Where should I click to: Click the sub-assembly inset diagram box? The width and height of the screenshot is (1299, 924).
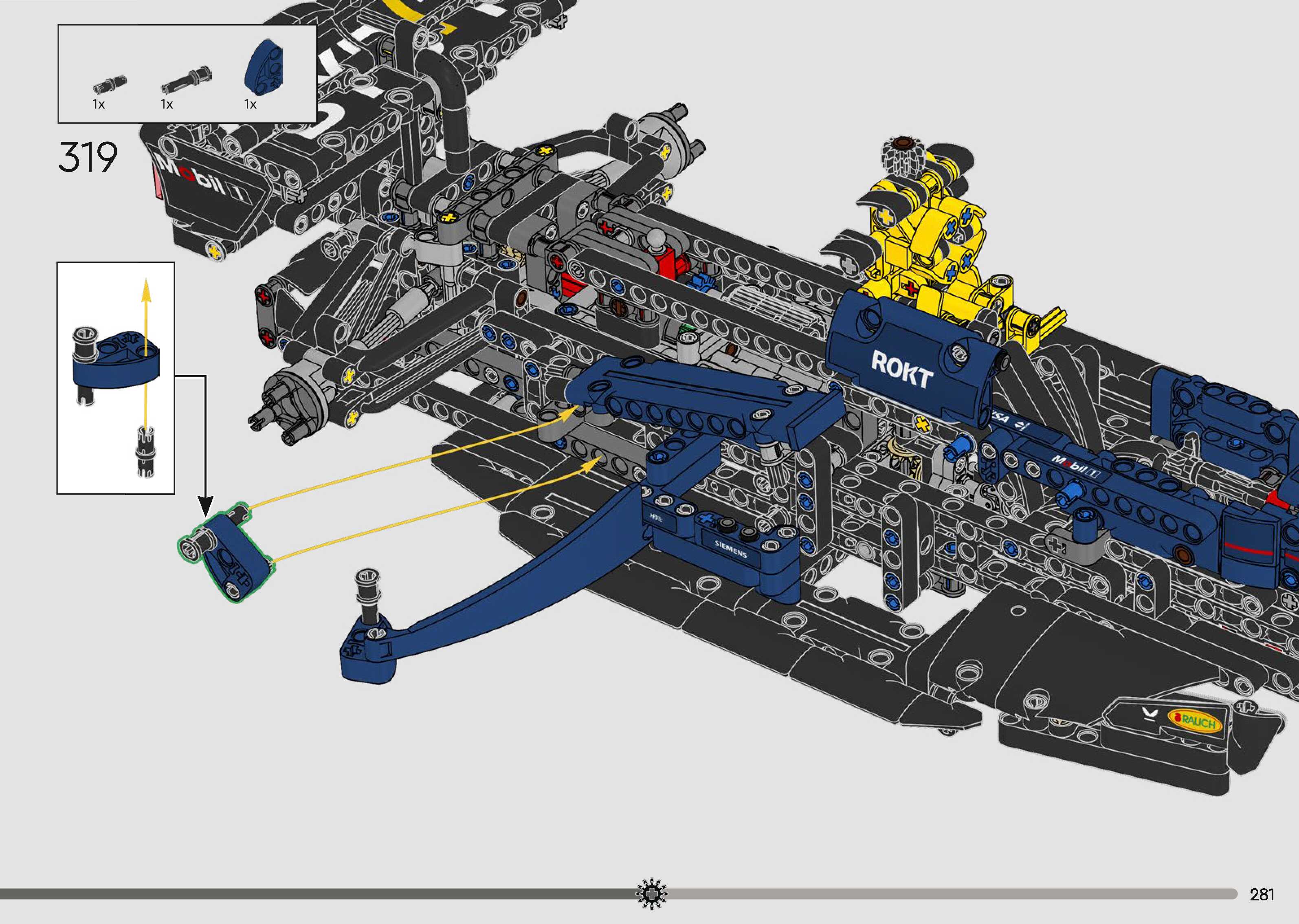115,378
